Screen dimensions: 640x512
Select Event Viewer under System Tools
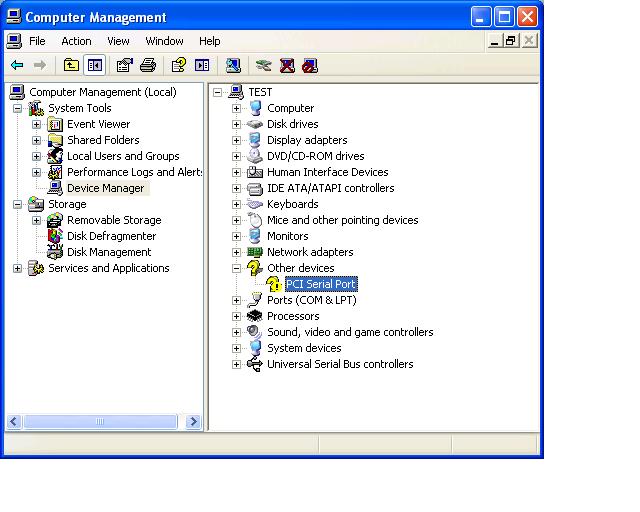click(98, 124)
